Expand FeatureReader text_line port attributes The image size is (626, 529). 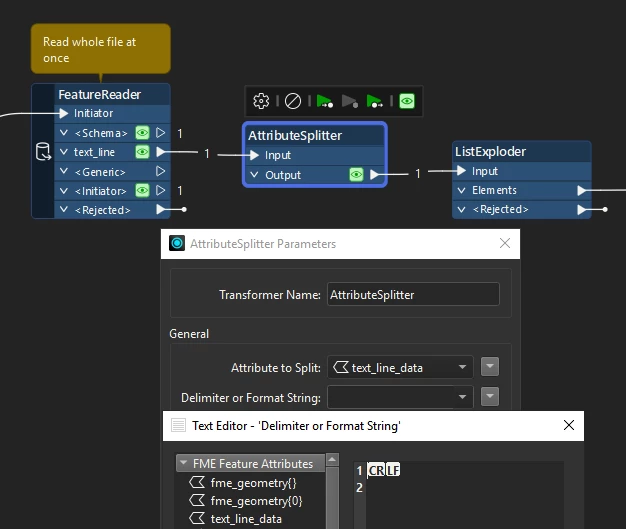tap(63, 152)
